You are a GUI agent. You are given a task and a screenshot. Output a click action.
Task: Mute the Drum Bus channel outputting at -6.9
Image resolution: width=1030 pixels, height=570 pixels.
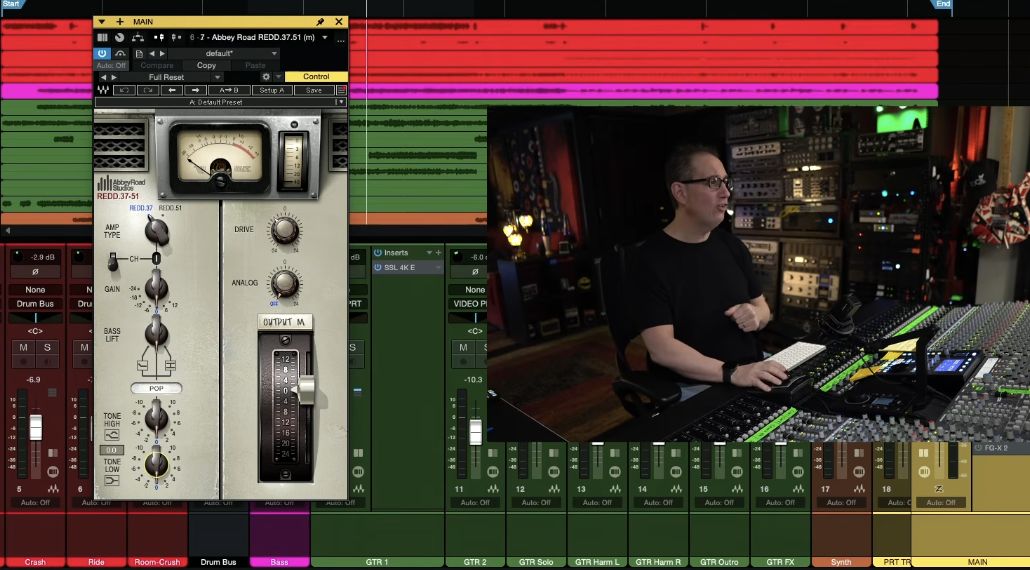[x=23, y=348]
